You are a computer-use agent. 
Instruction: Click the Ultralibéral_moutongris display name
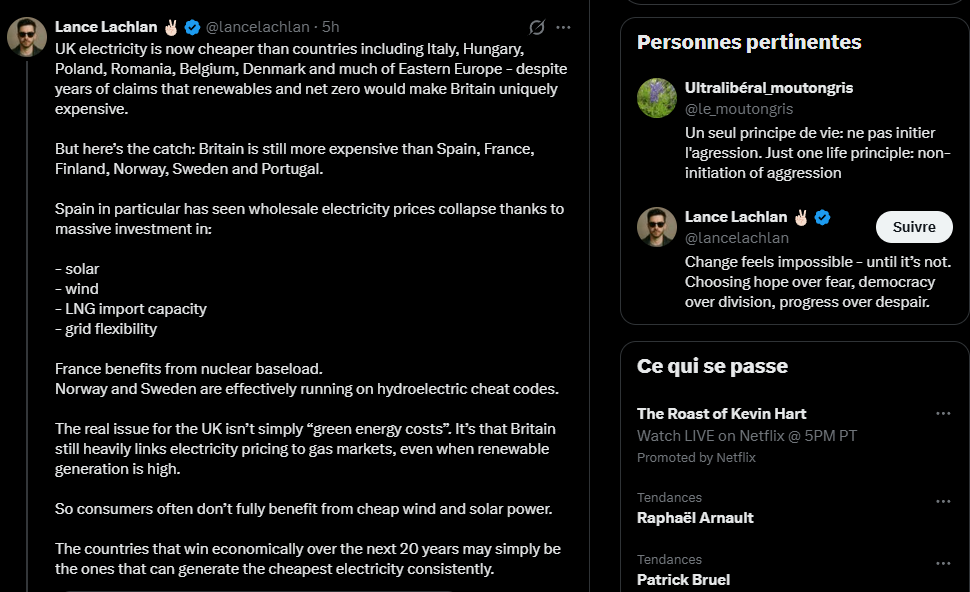pos(769,88)
